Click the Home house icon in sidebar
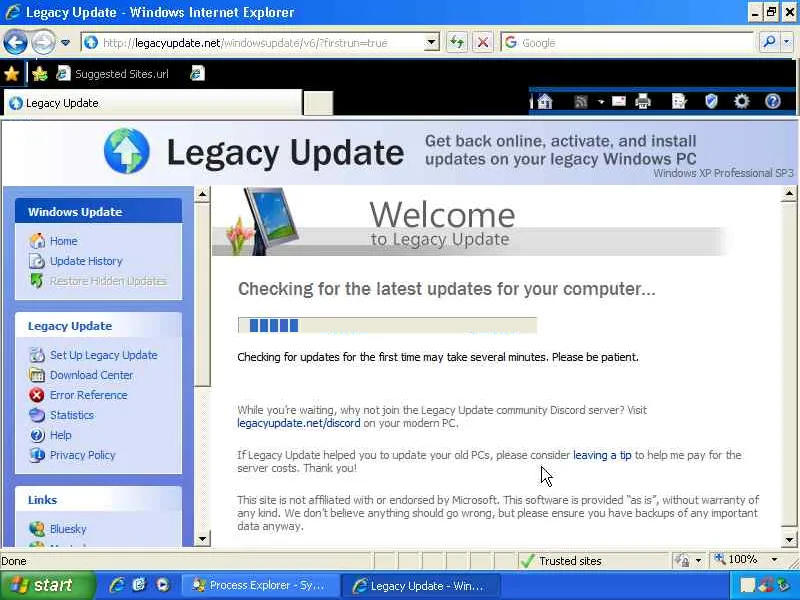This screenshot has height=600, width=800. point(37,241)
